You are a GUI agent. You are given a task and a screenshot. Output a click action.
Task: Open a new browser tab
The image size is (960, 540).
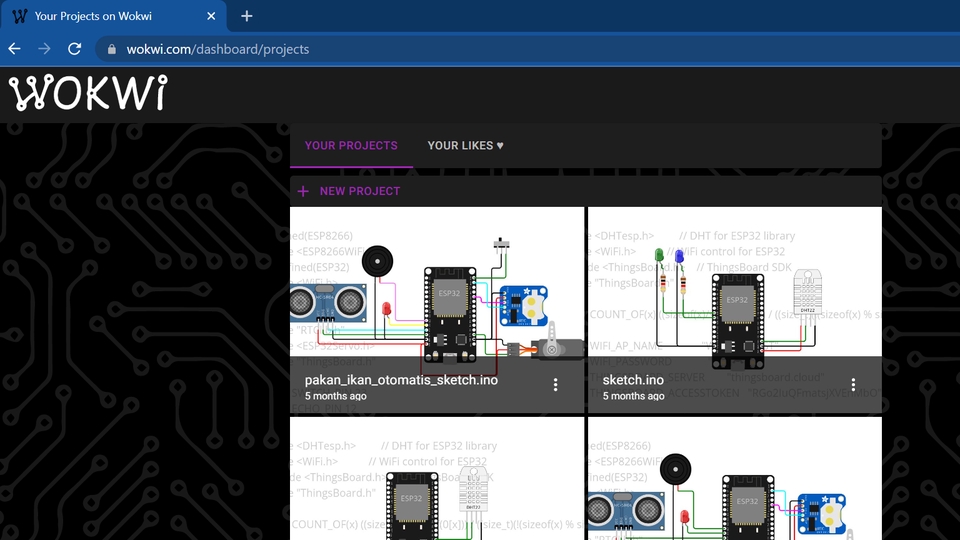tap(247, 16)
